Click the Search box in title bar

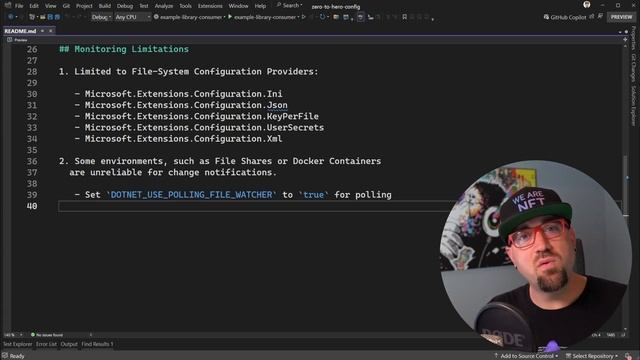[289, 6]
